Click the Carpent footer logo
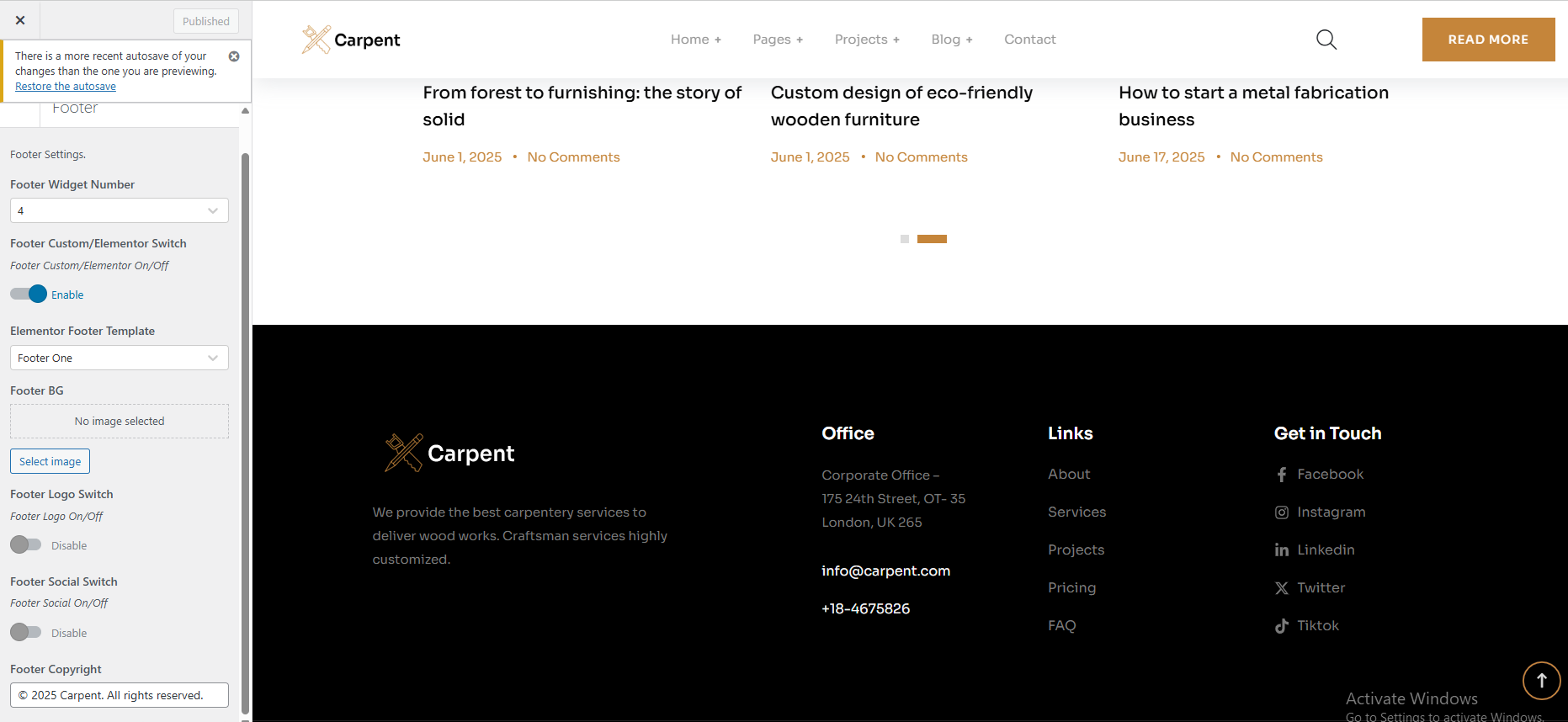The height and width of the screenshot is (722, 1568). pyautogui.click(x=449, y=453)
